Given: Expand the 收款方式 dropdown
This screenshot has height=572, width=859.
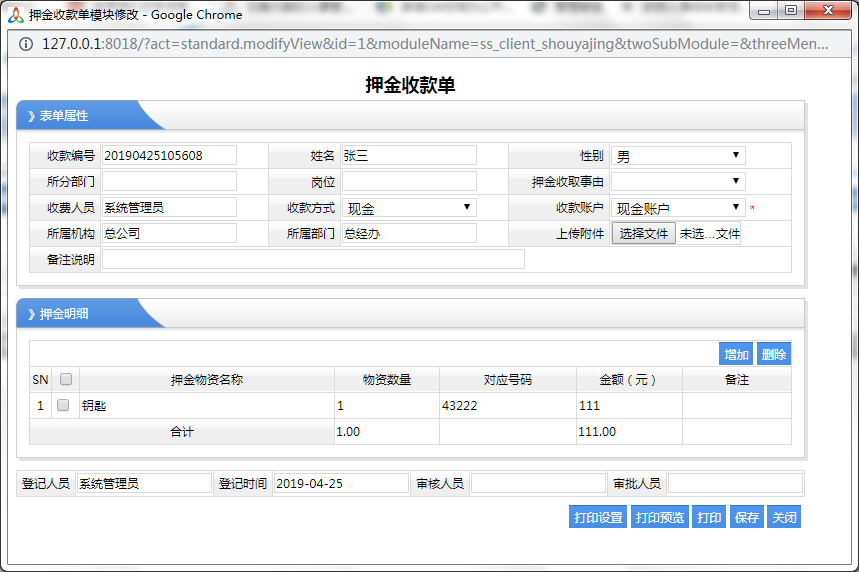Looking at the screenshot, I should pyautogui.click(x=409, y=208).
